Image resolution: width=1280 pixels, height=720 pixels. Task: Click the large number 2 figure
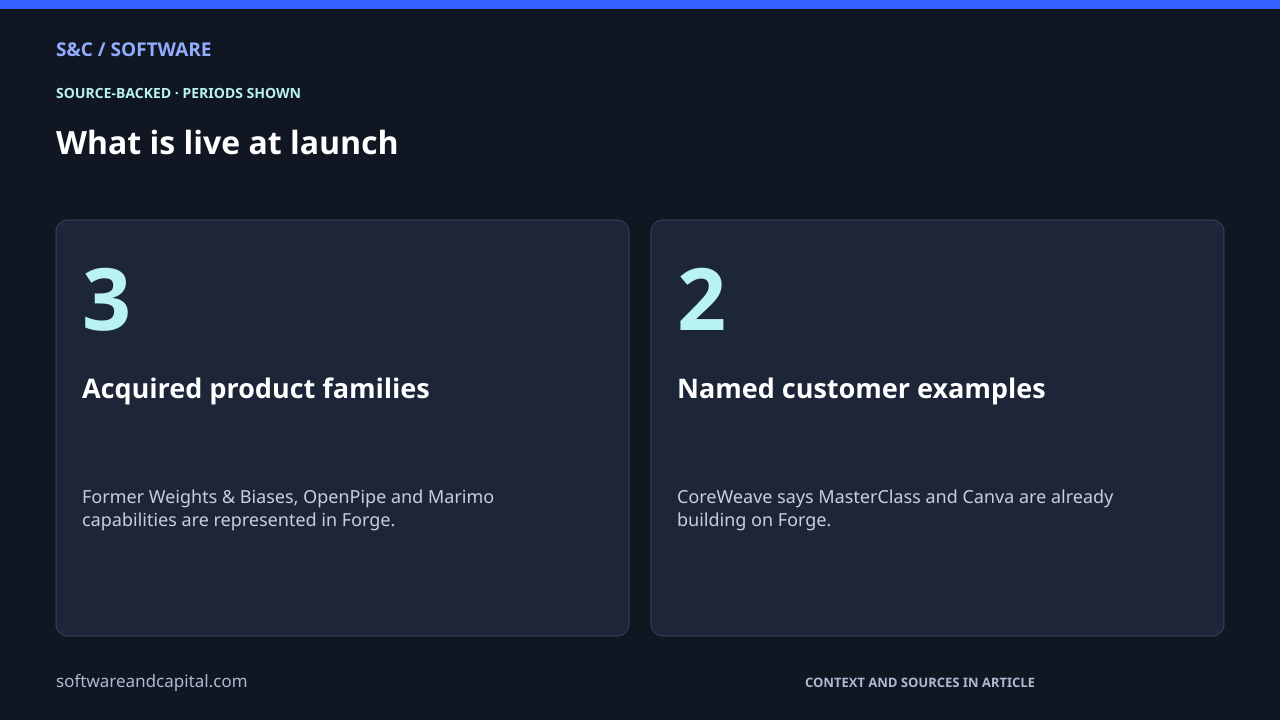pyautogui.click(x=701, y=299)
